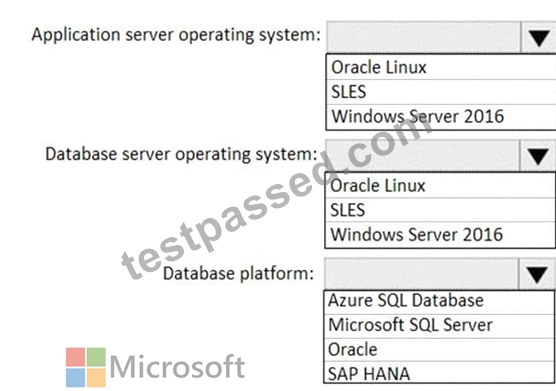Choose Windows Server 2016 for application server
The width and height of the screenshot is (556, 391).
(x=441, y=117)
